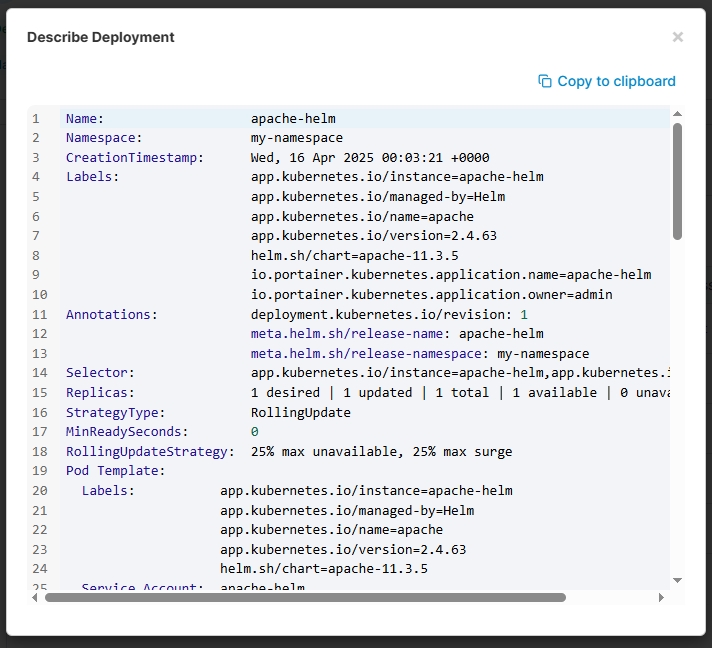The height and width of the screenshot is (648, 712).
Task: Click the vertical scrollbar thumb
Action: pyautogui.click(x=677, y=180)
